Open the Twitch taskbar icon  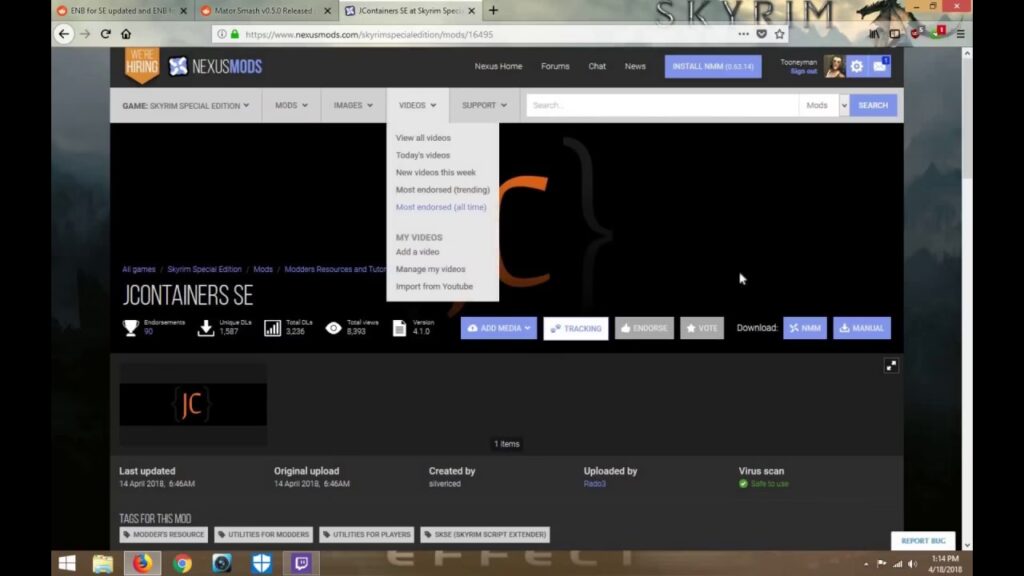tap(301, 563)
